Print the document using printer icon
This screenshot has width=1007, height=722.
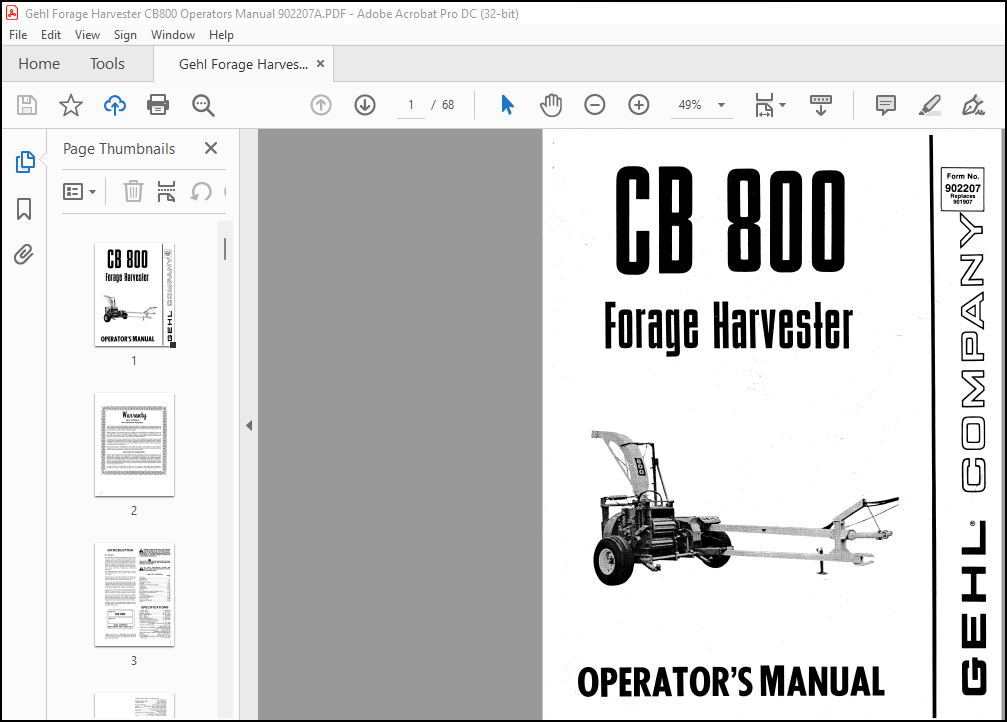(158, 105)
